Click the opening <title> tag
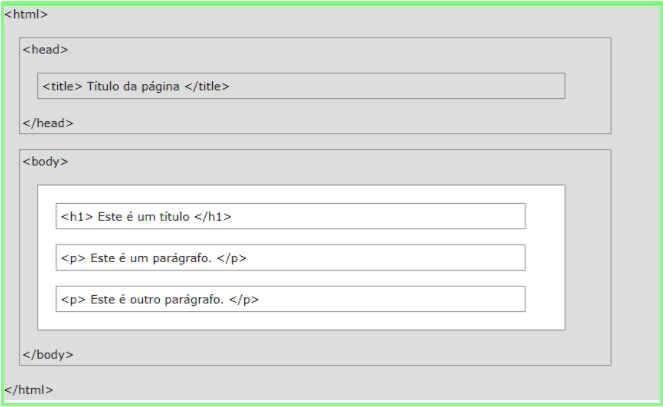663x407 pixels. click(62, 86)
